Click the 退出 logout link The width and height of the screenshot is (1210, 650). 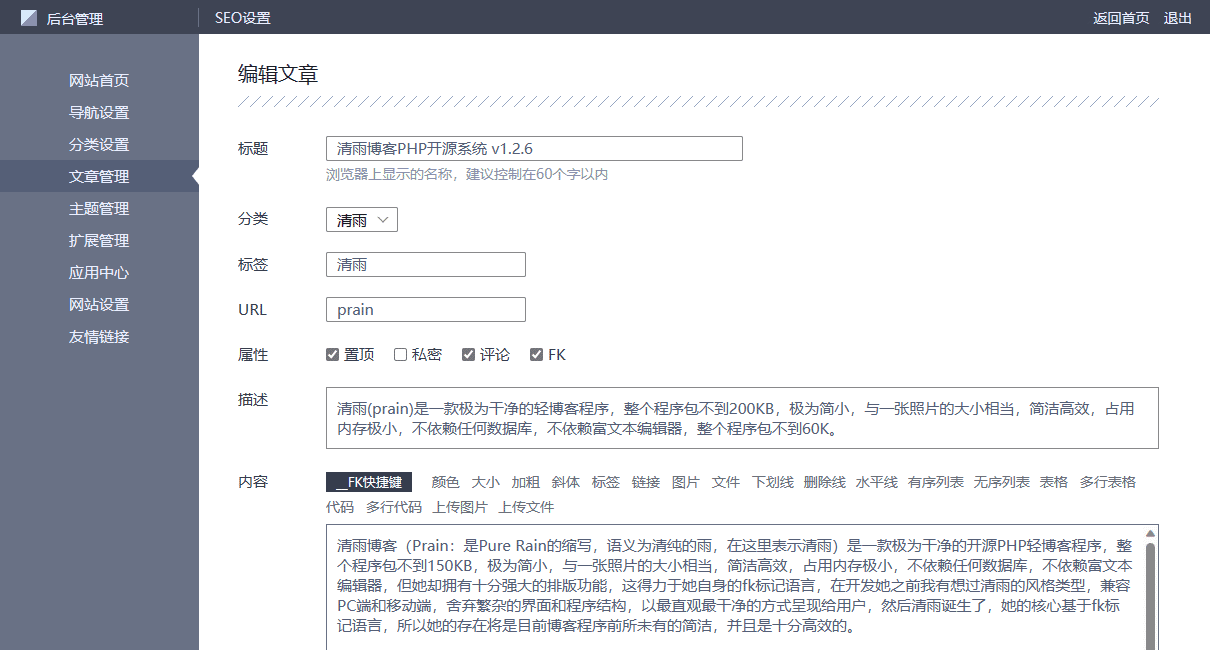tap(1178, 18)
